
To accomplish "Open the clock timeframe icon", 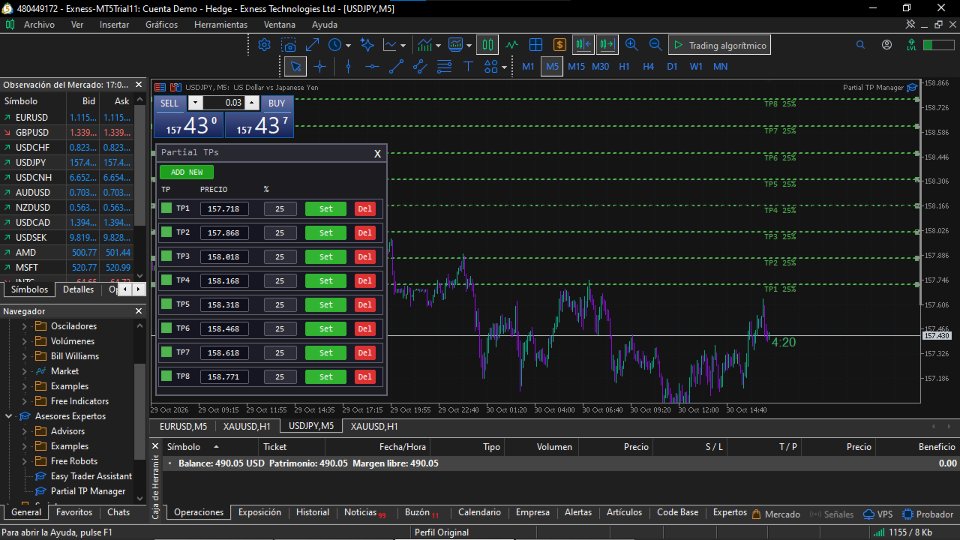I will click(x=335, y=45).
